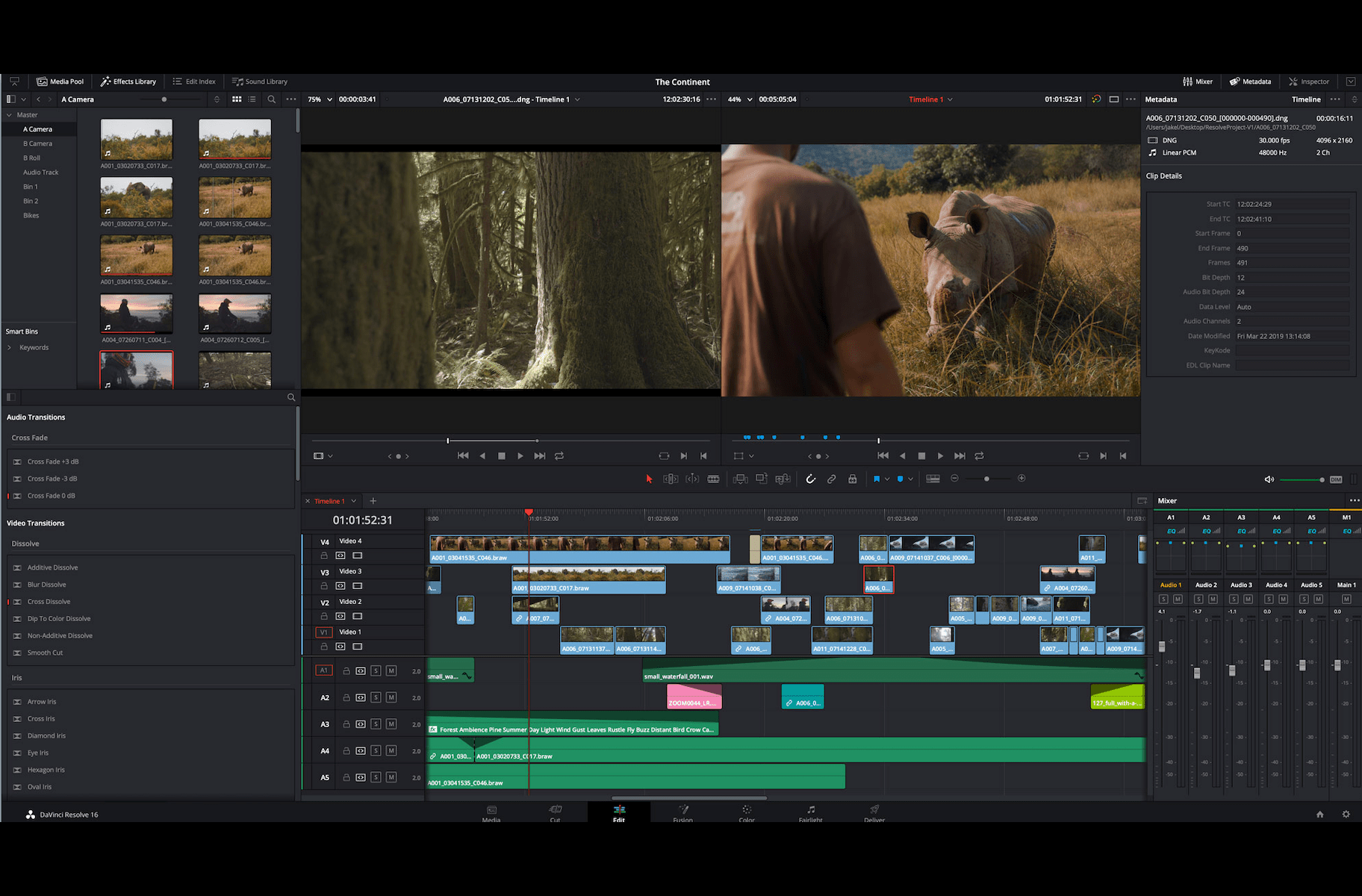The height and width of the screenshot is (896, 1362).
Task: Click the loop button in source viewer
Action: point(559,455)
